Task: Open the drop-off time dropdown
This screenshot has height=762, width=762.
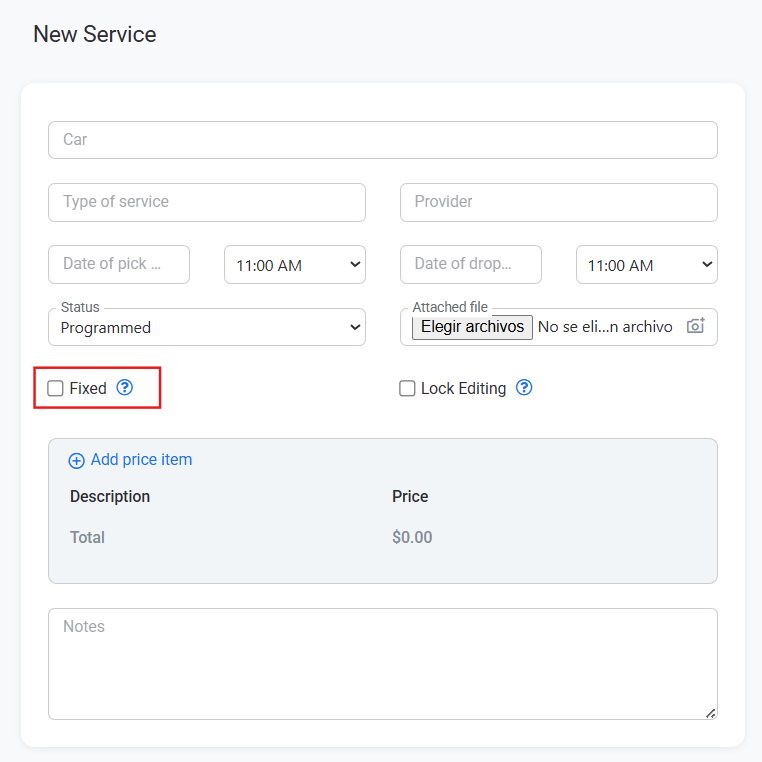Action: [646, 264]
